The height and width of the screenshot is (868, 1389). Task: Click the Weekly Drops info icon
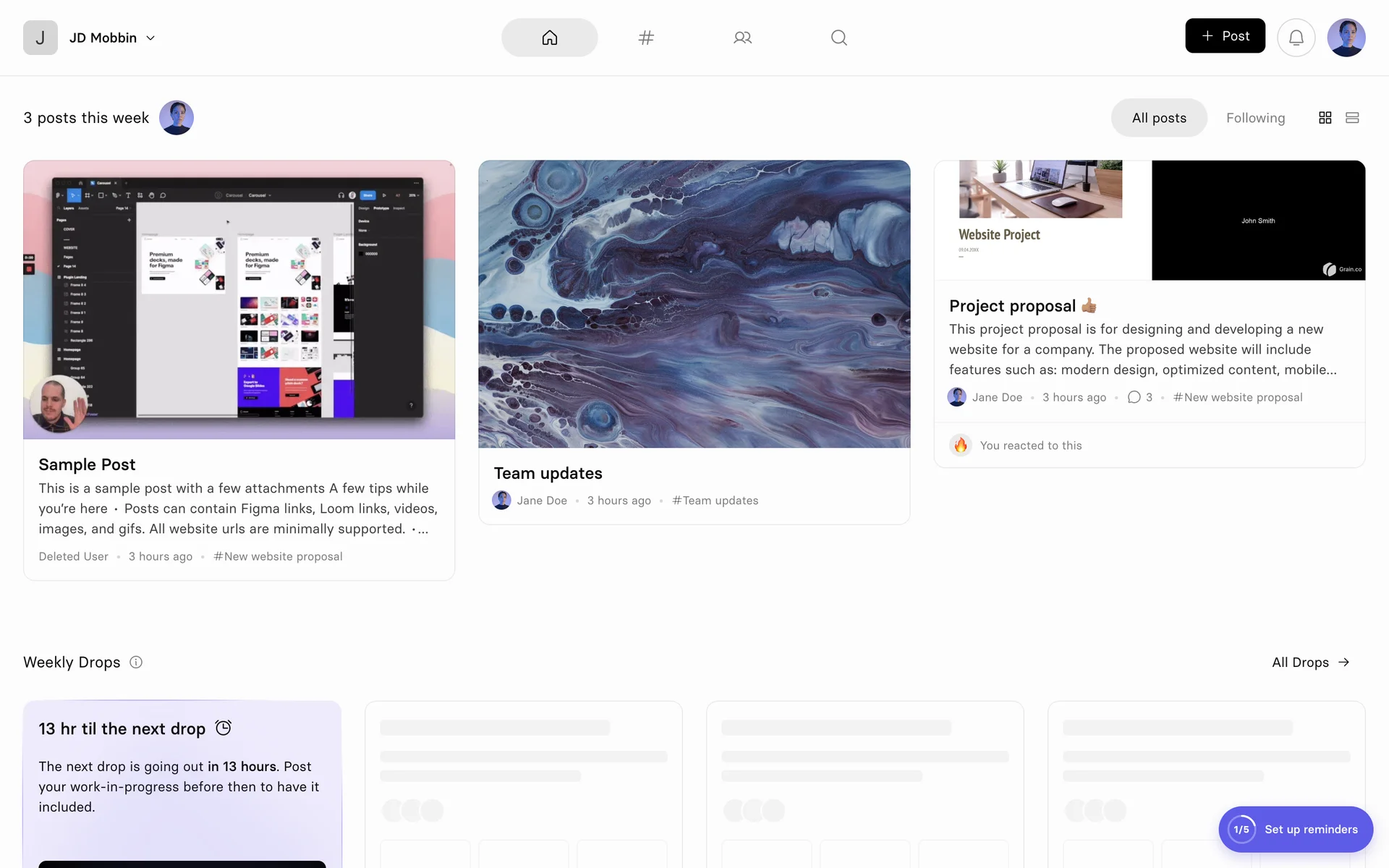(136, 662)
